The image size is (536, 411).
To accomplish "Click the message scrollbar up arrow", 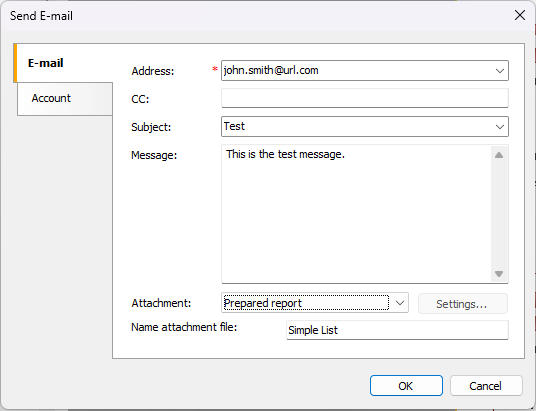I will (x=499, y=155).
